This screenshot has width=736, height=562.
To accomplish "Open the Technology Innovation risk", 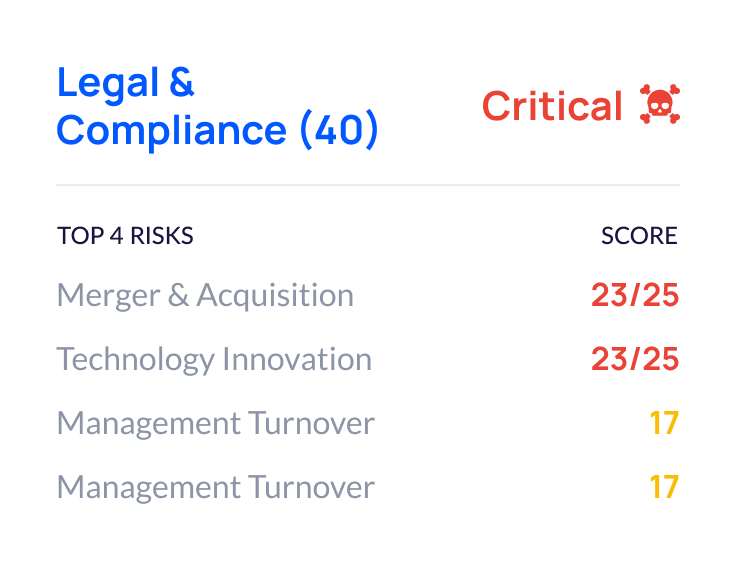I will (x=214, y=360).
